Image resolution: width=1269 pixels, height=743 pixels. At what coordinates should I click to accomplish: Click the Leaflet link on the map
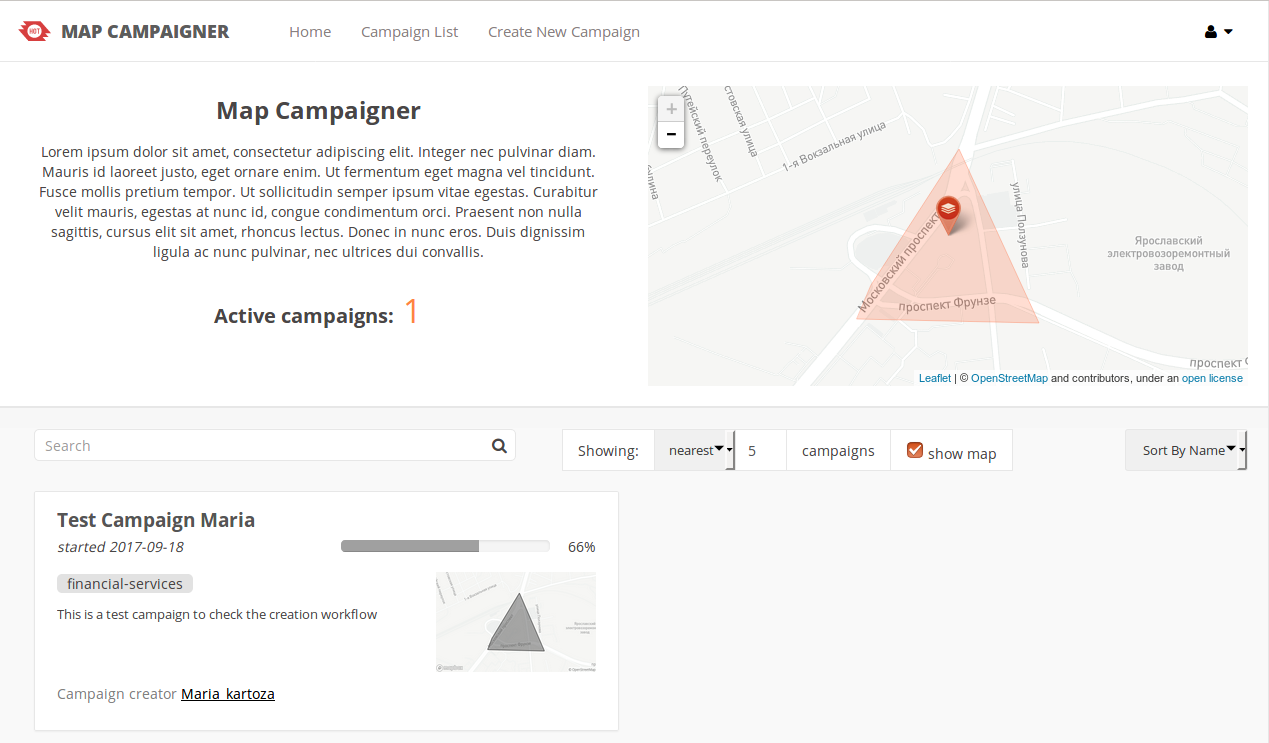(934, 377)
